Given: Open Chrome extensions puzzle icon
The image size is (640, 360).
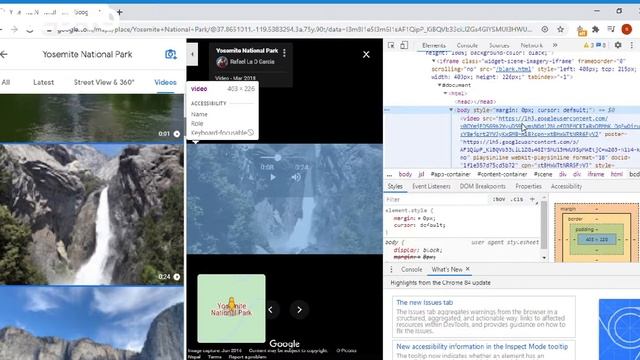Looking at the screenshot, I should pyautogui.click(x=596, y=29).
